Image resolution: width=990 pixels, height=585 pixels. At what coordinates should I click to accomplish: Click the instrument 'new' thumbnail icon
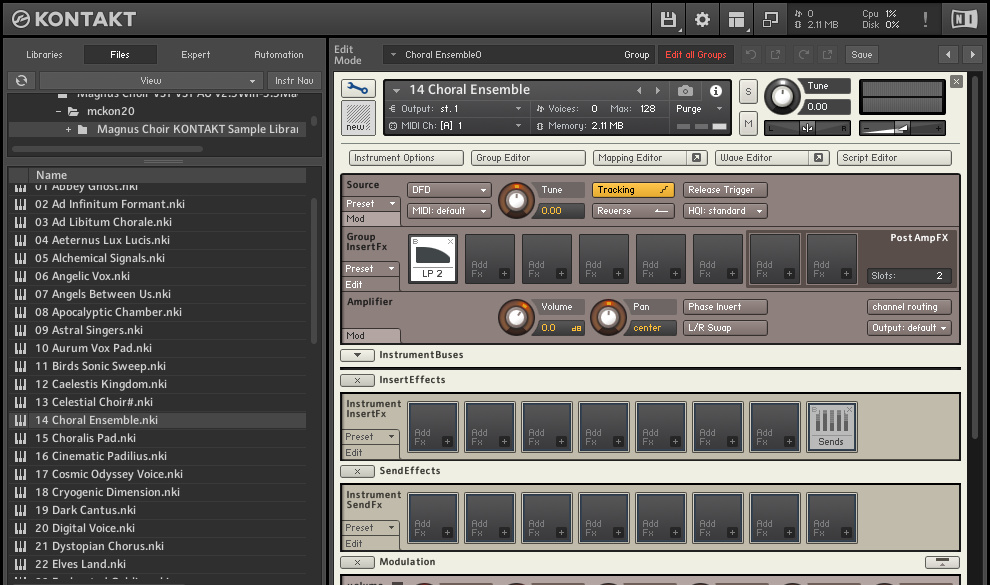358,117
